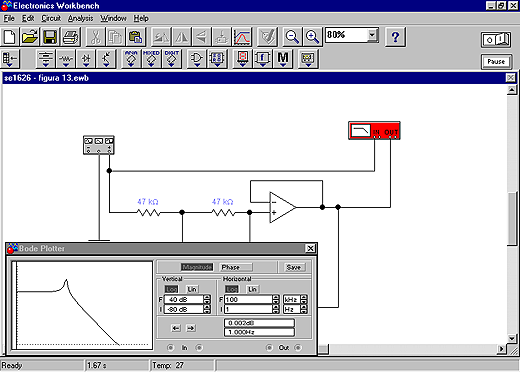Open the Analysis menu
520x372 pixels.
(x=80, y=18)
